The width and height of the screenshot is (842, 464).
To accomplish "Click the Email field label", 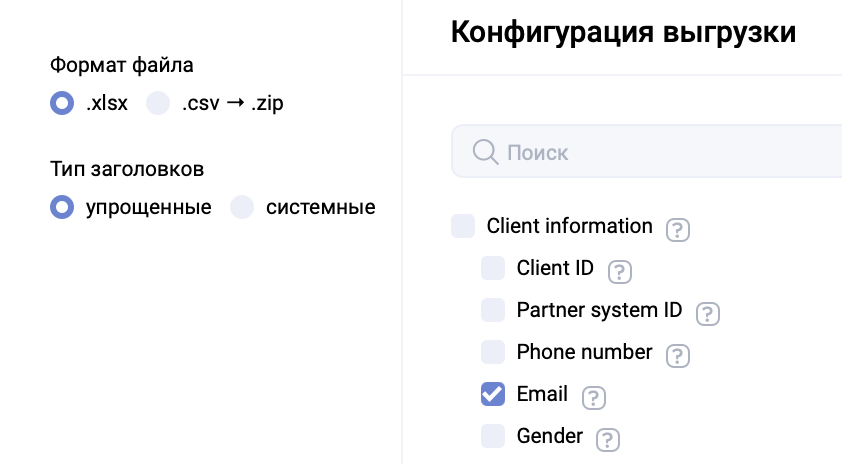I will pos(542,394).
